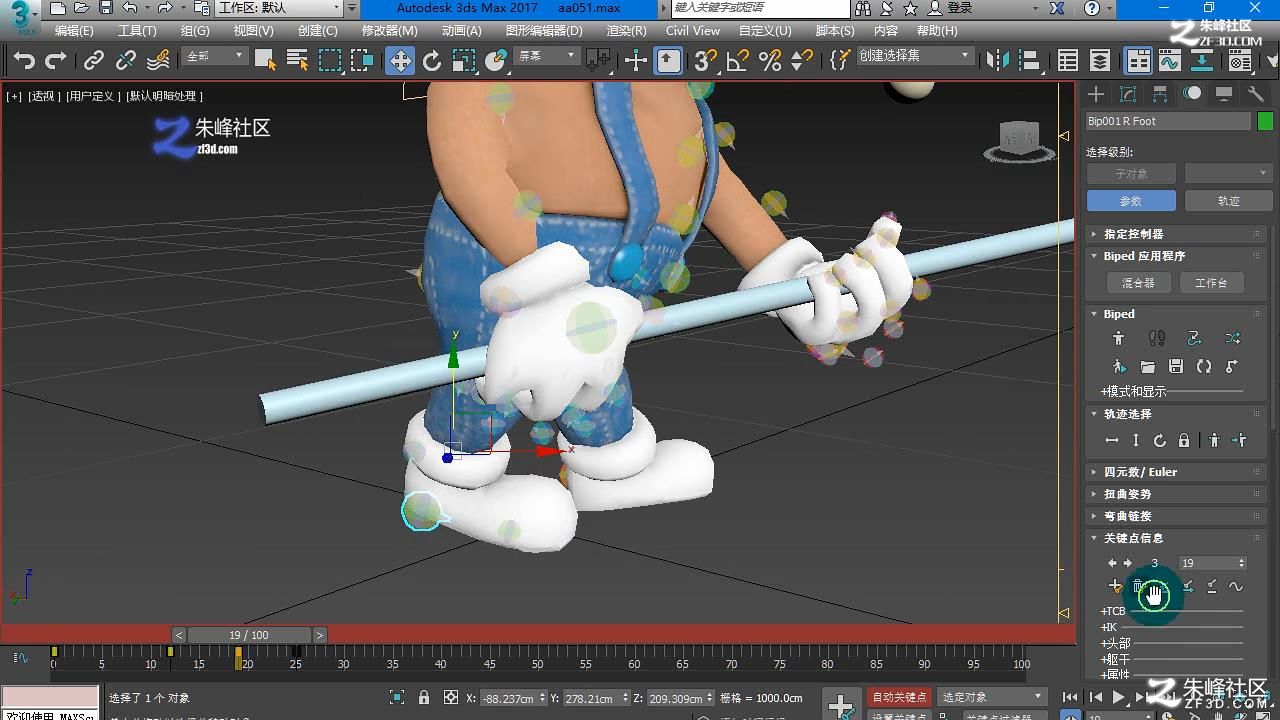The width and height of the screenshot is (1280, 720).
Task: Click the 工作台 button
Action: (x=1211, y=283)
